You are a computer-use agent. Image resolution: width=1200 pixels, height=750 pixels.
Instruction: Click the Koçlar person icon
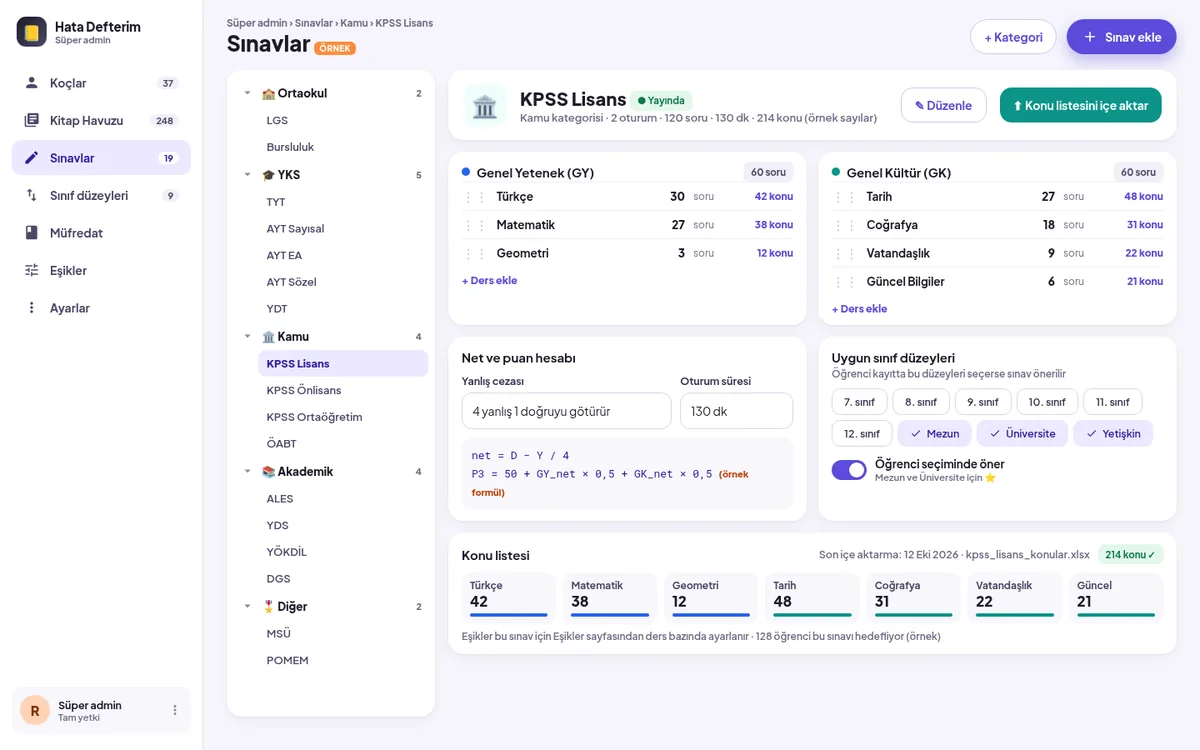tap(32, 83)
